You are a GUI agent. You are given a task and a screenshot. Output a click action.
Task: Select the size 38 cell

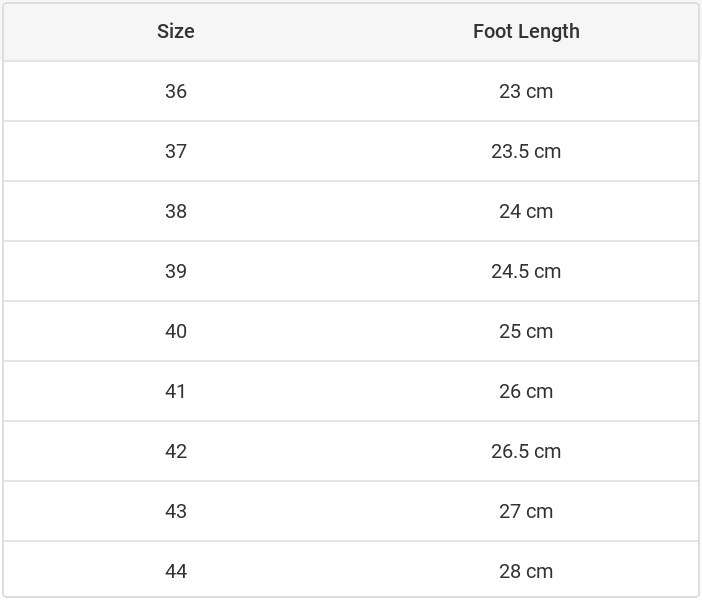pyautogui.click(x=176, y=211)
